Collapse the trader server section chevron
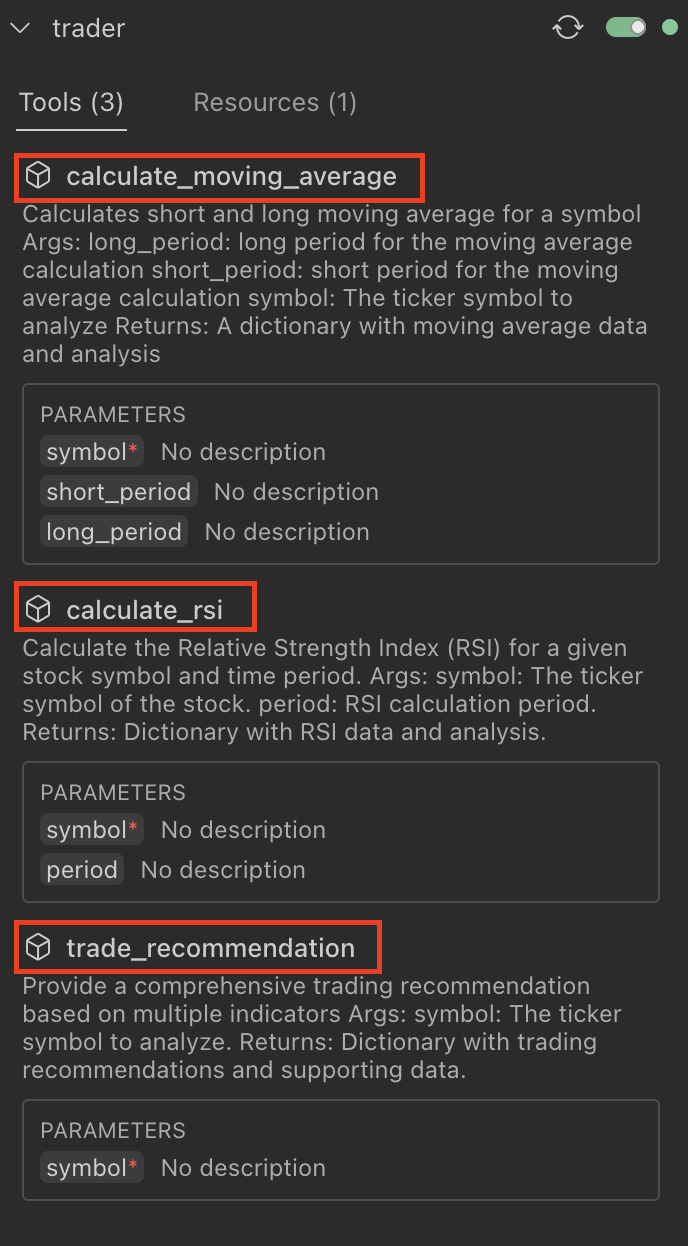This screenshot has width=688, height=1246. click(20, 28)
